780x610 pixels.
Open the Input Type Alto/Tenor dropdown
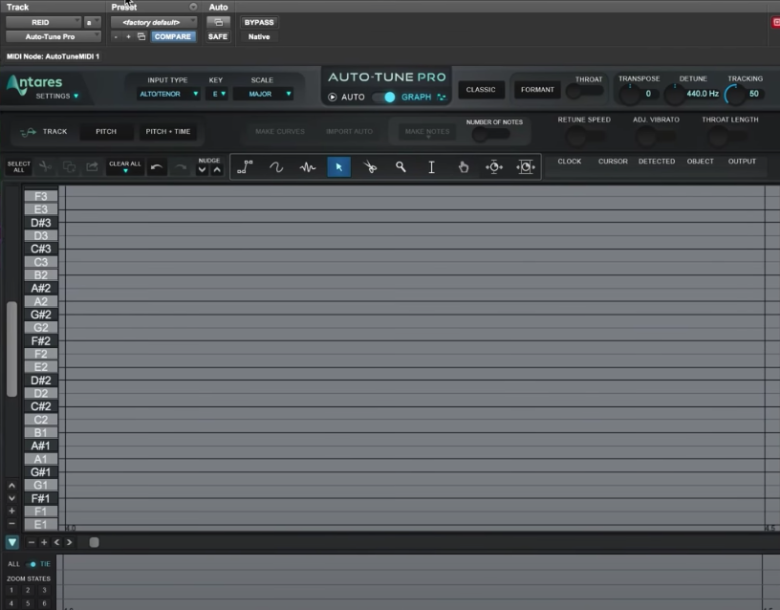click(x=169, y=94)
